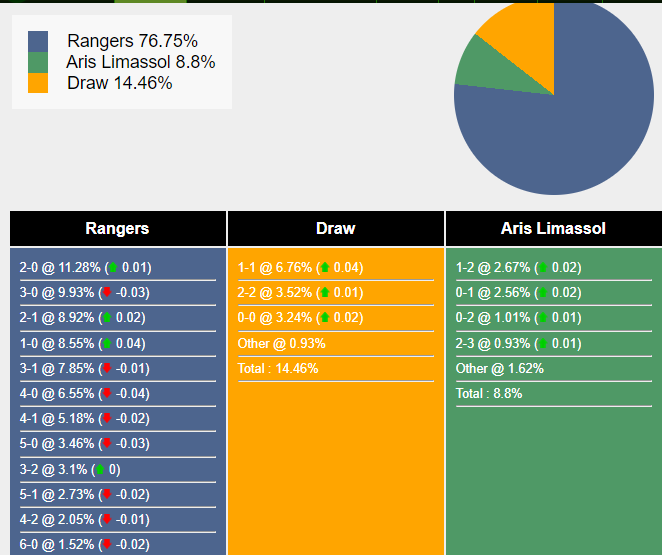Click the orange Draw legend swatch

38,83
